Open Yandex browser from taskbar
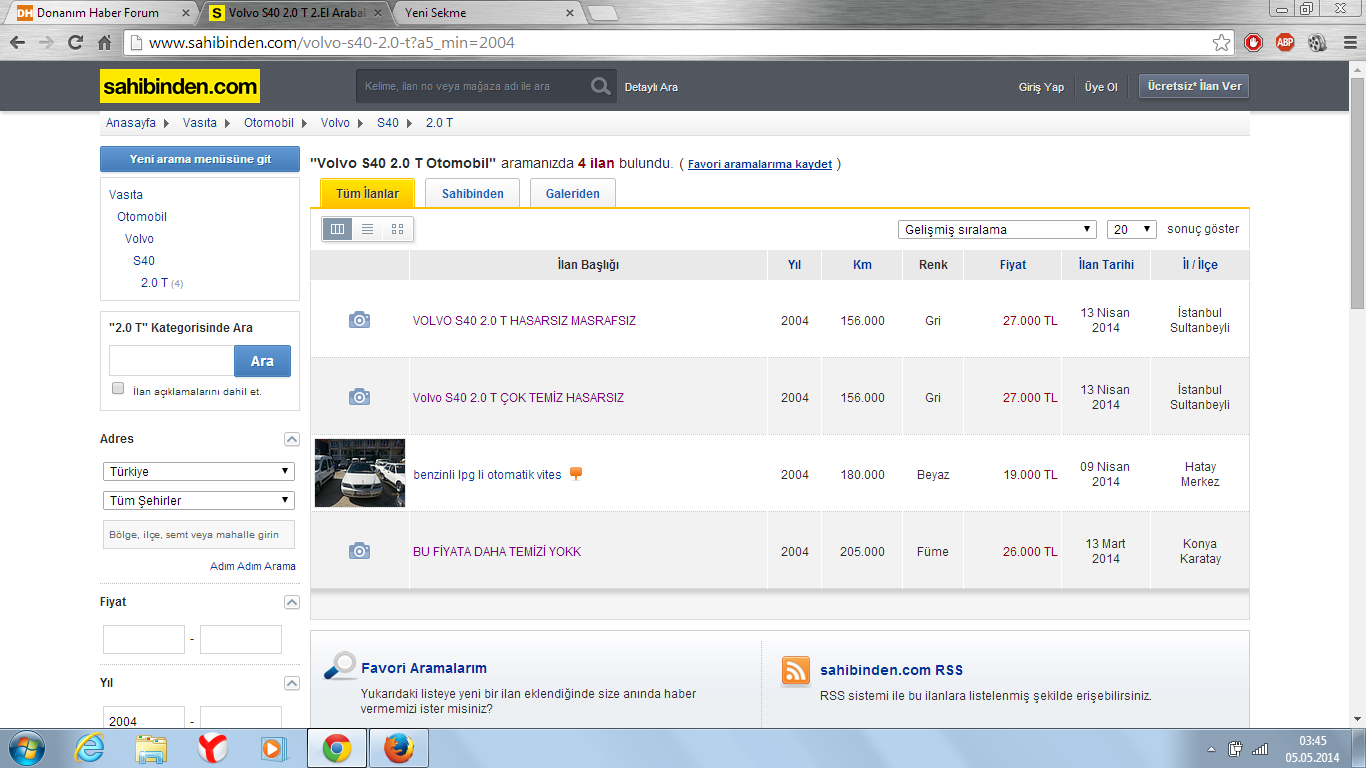This screenshot has width=1366, height=768. [212, 748]
